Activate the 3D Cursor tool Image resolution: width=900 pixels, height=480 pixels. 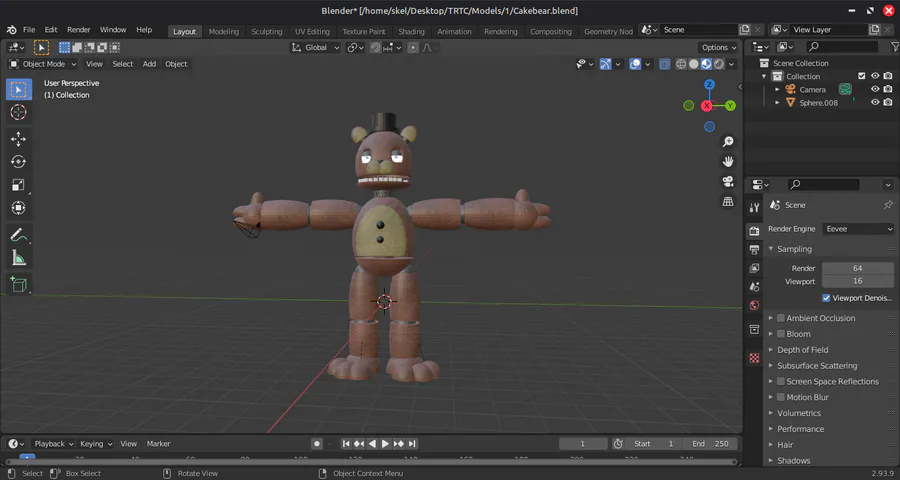click(x=18, y=112)
